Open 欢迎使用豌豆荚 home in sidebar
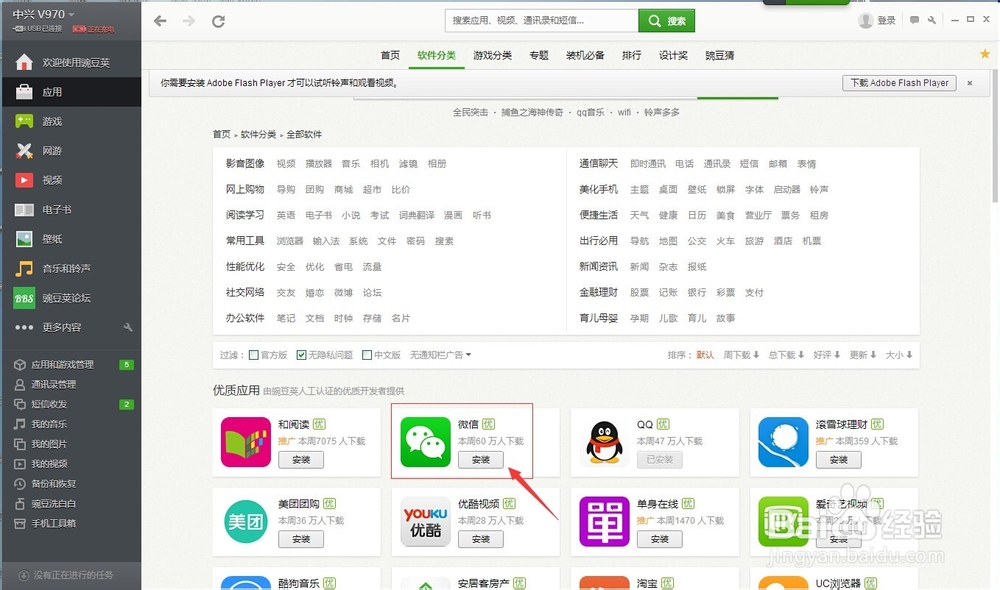Screen dimensions: 1000x590 71,63
